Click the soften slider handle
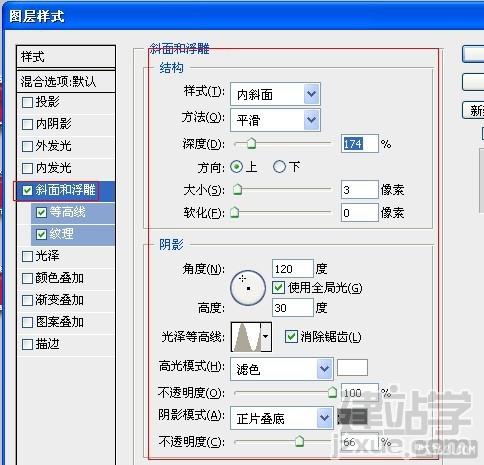This screenshot has width=484, height=465. tap(235, 212)
